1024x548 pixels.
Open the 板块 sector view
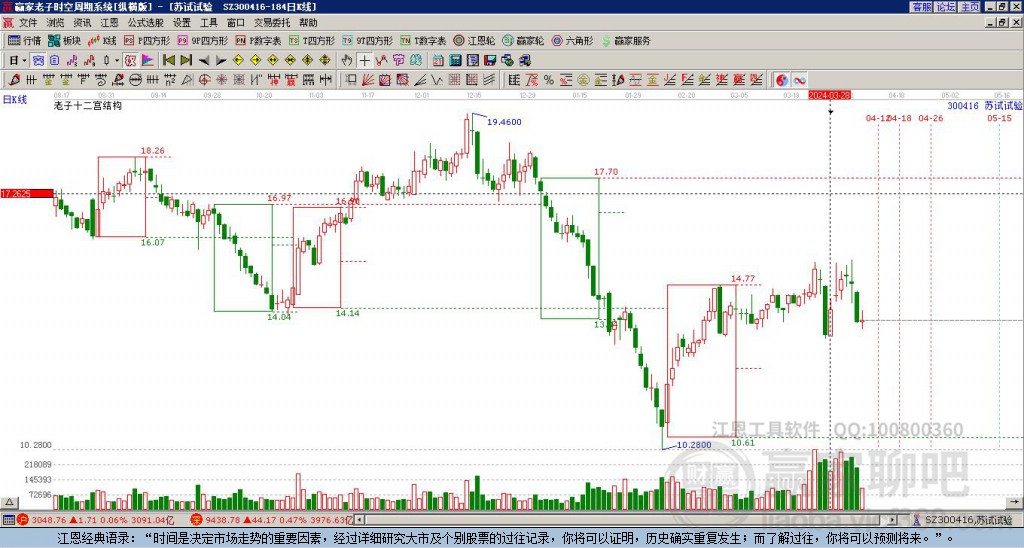65,40
